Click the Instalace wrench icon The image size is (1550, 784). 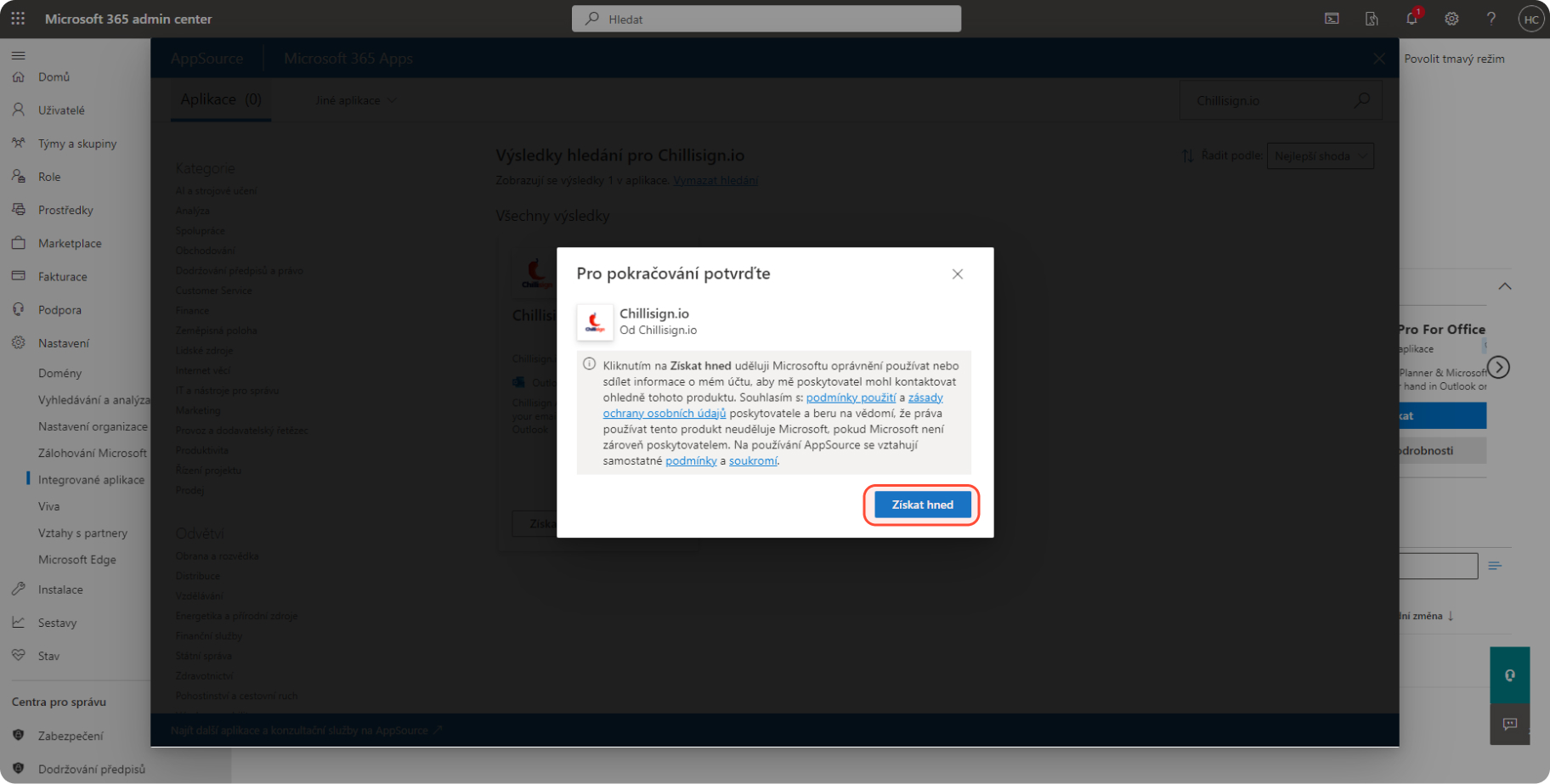(19, 589)
